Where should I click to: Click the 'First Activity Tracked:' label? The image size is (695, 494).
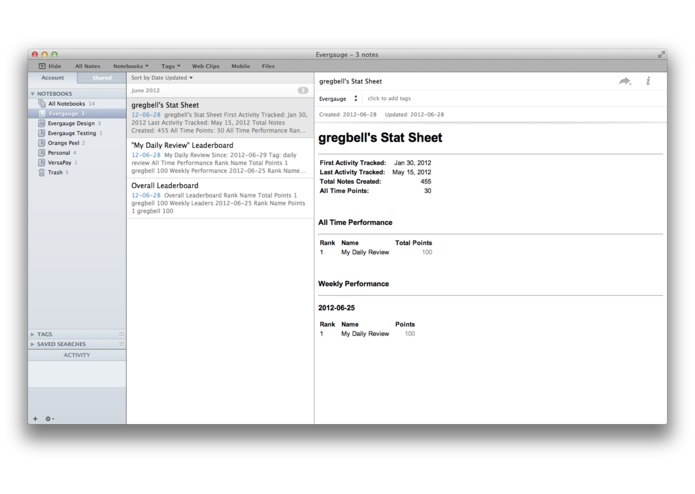pos(353,163)
